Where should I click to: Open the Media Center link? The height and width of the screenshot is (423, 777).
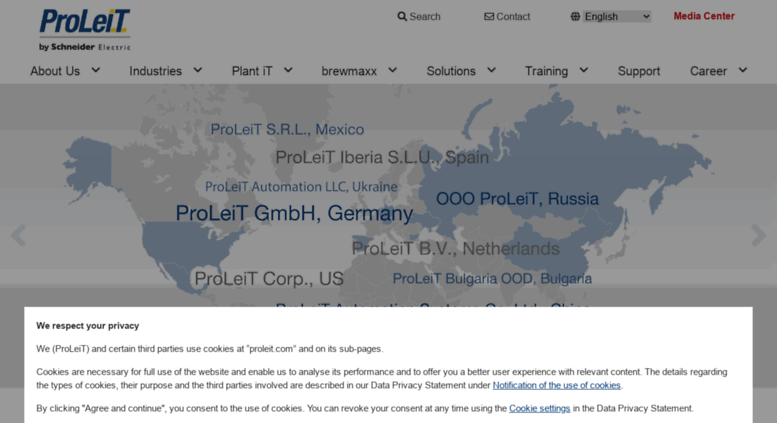click(704, 16)
